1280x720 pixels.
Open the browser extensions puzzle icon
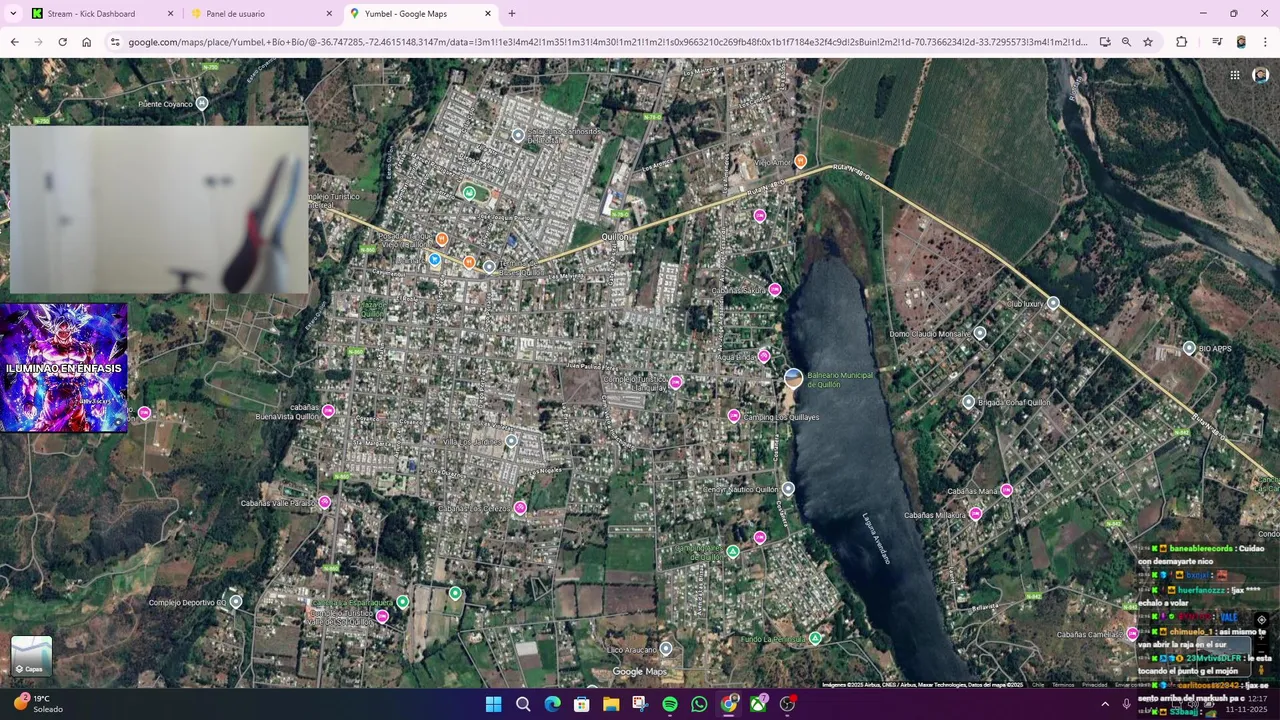tap(1181, 42)
